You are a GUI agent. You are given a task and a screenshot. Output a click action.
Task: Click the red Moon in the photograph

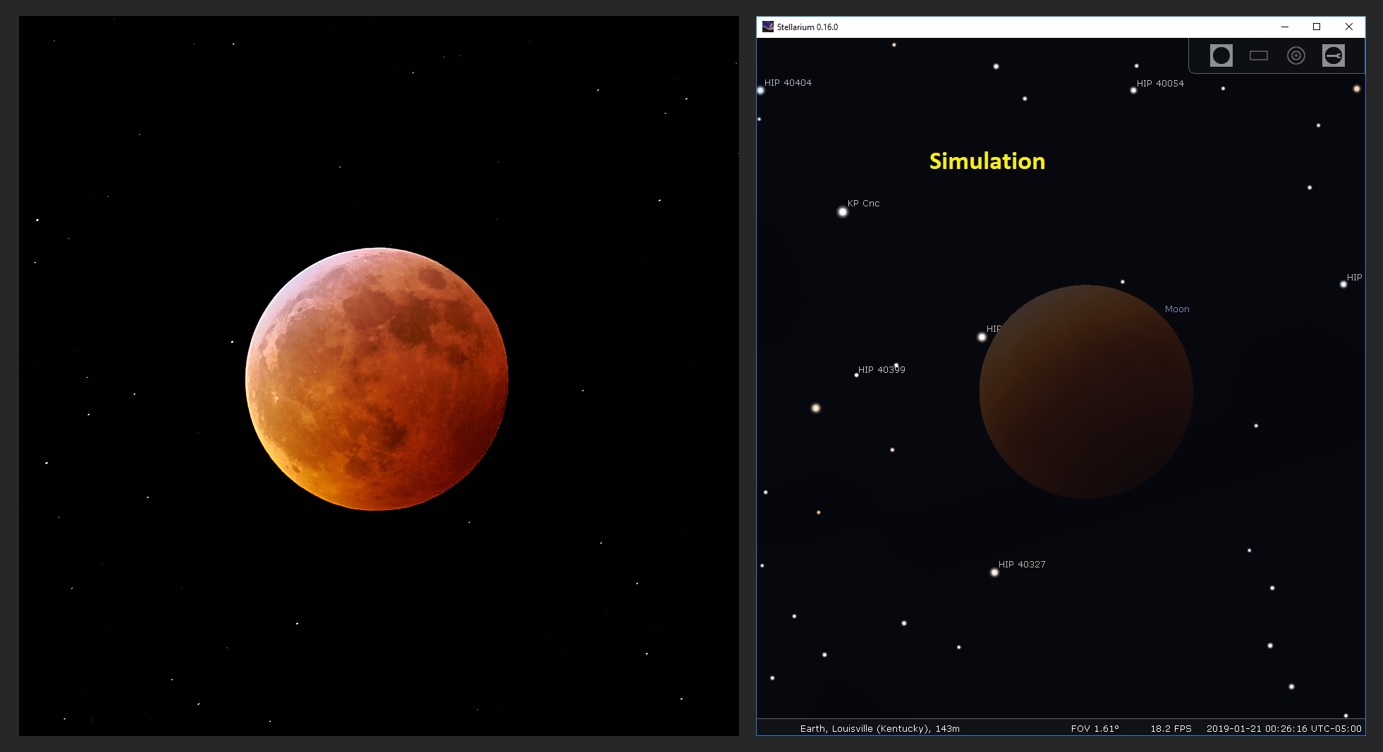(377, 379)
